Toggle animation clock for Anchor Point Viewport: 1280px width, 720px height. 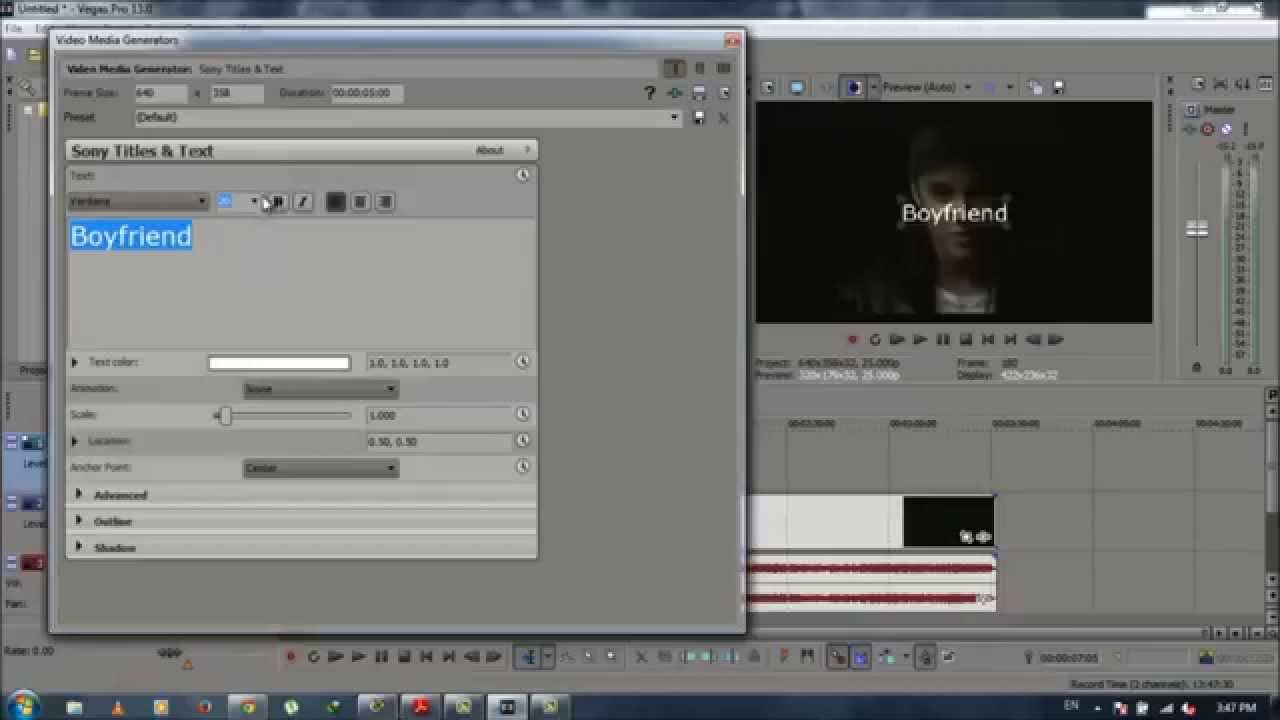pos(523,466)
